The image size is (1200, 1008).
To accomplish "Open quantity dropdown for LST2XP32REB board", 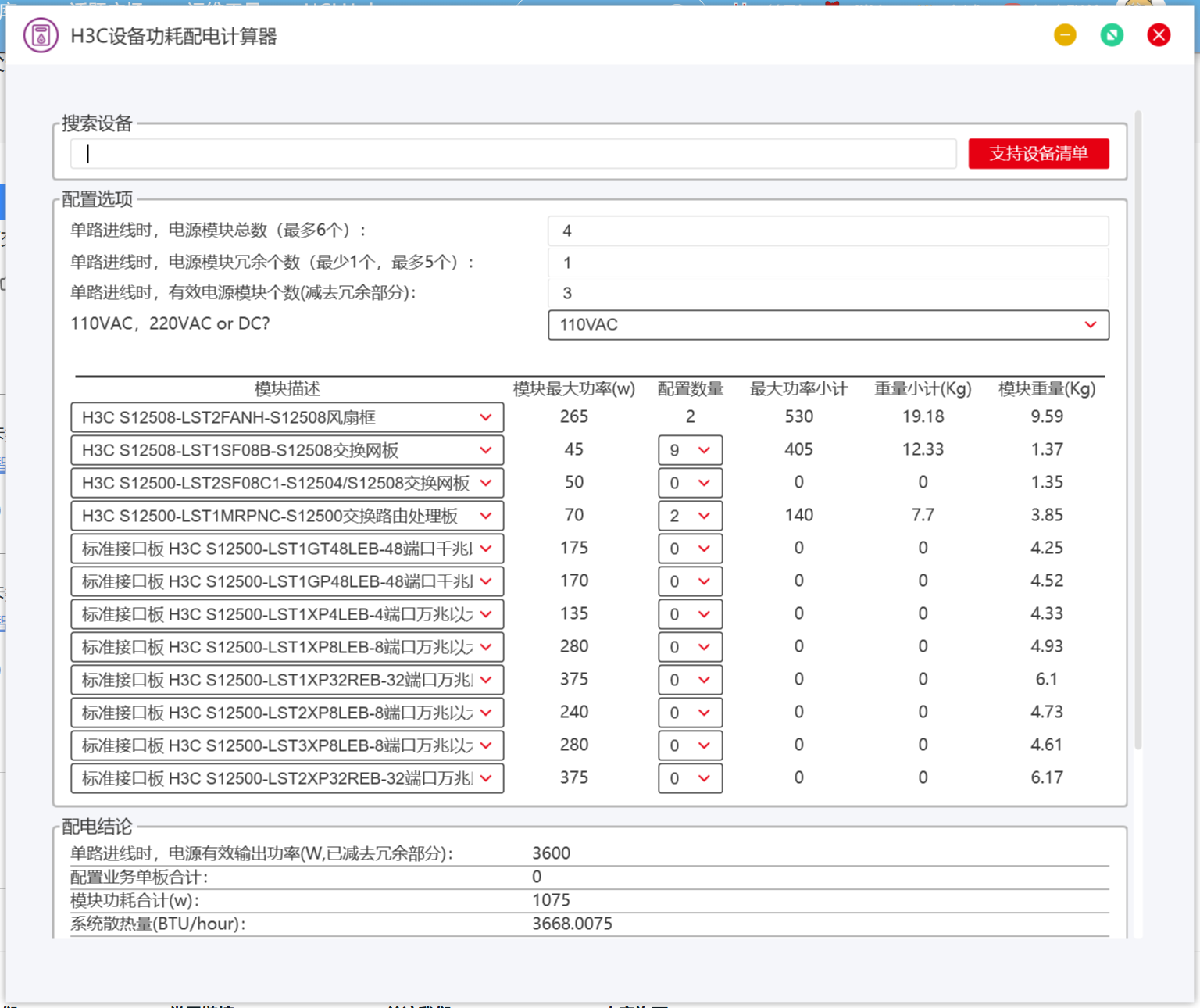I will (x=690, y=779).
